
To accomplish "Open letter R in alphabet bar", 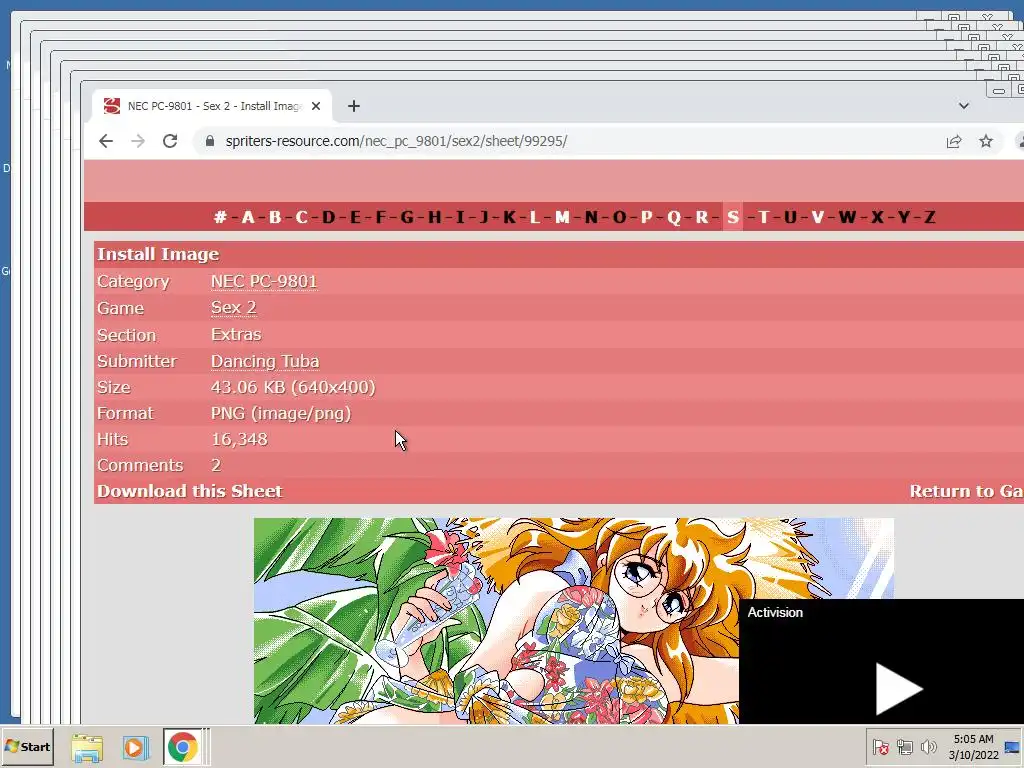I will pyautogui.click(x=701, y=217).
